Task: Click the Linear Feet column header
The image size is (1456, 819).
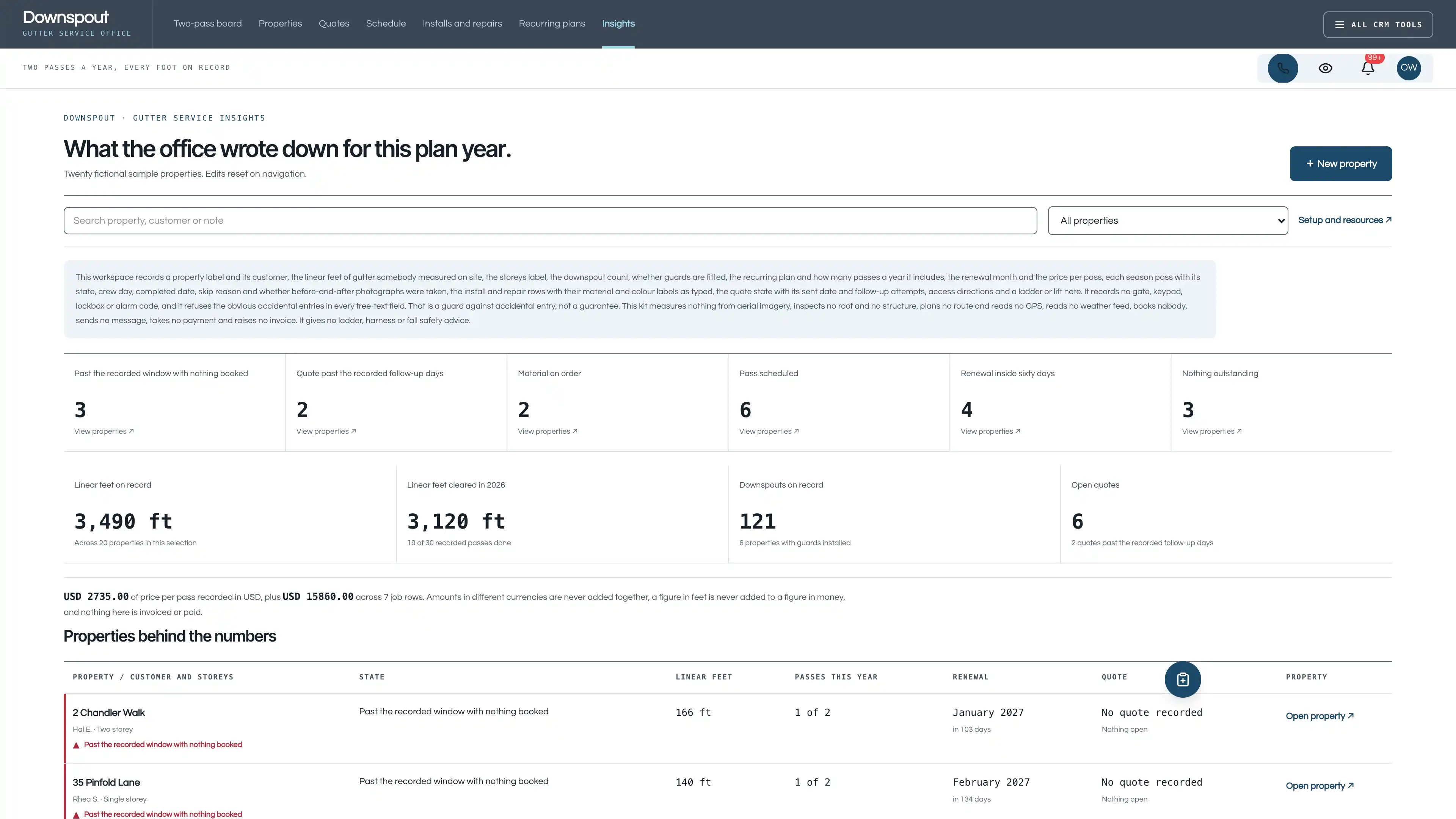Action: tap(704, 677)
